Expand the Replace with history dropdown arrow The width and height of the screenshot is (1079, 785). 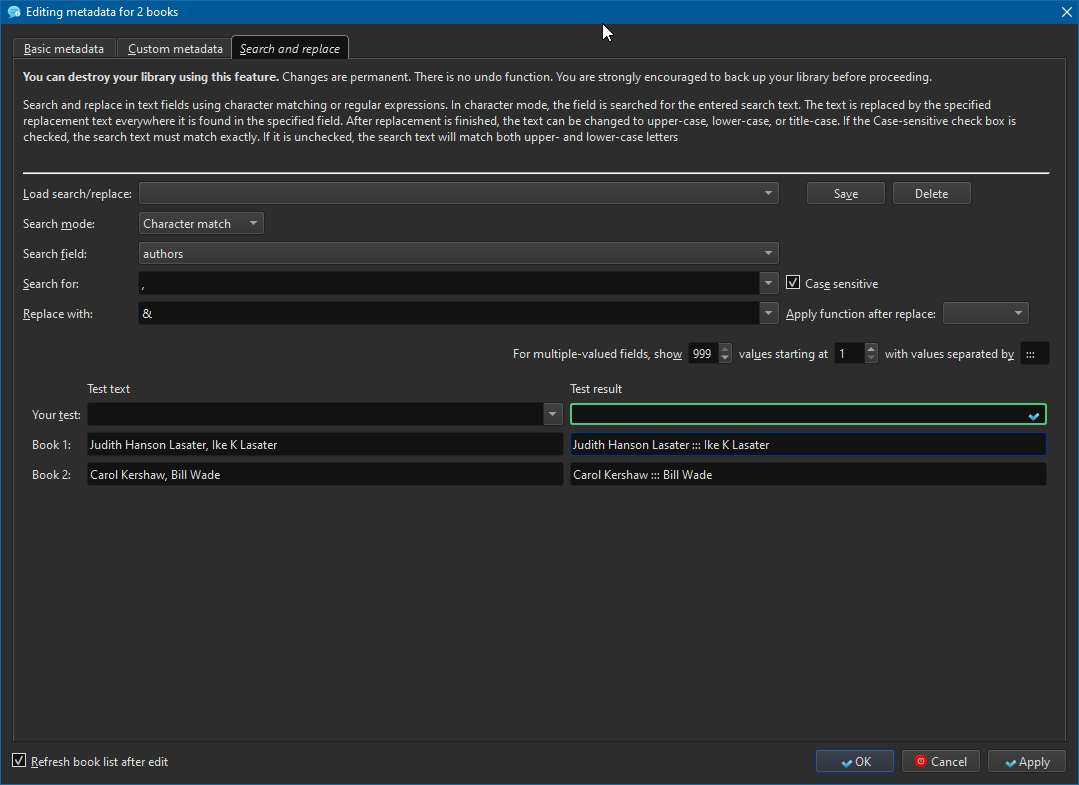coord(769,314)
